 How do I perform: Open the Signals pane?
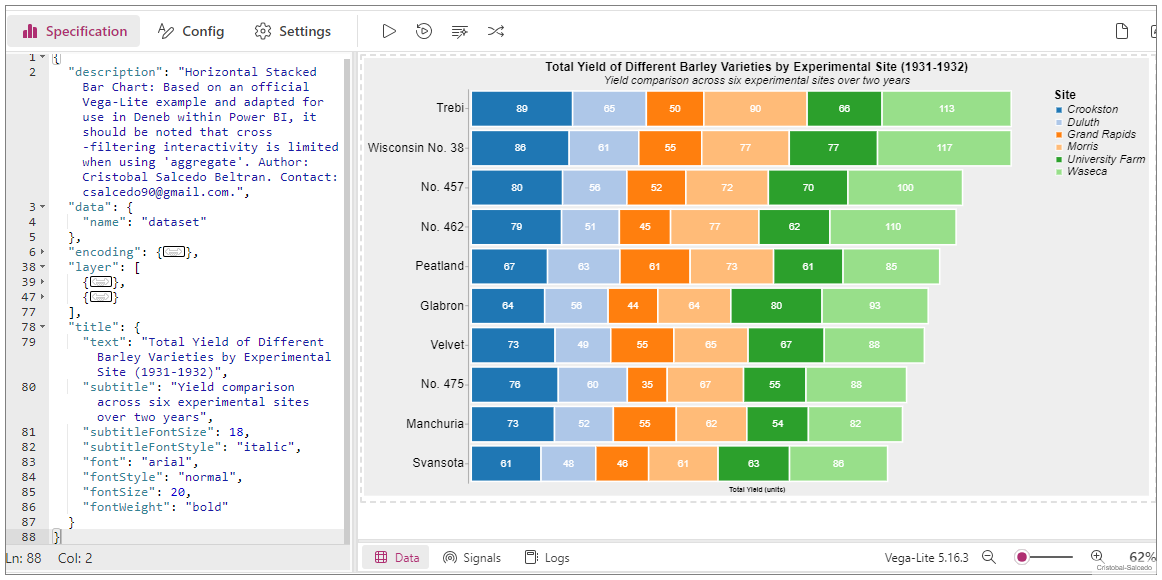tap(471, 557)
